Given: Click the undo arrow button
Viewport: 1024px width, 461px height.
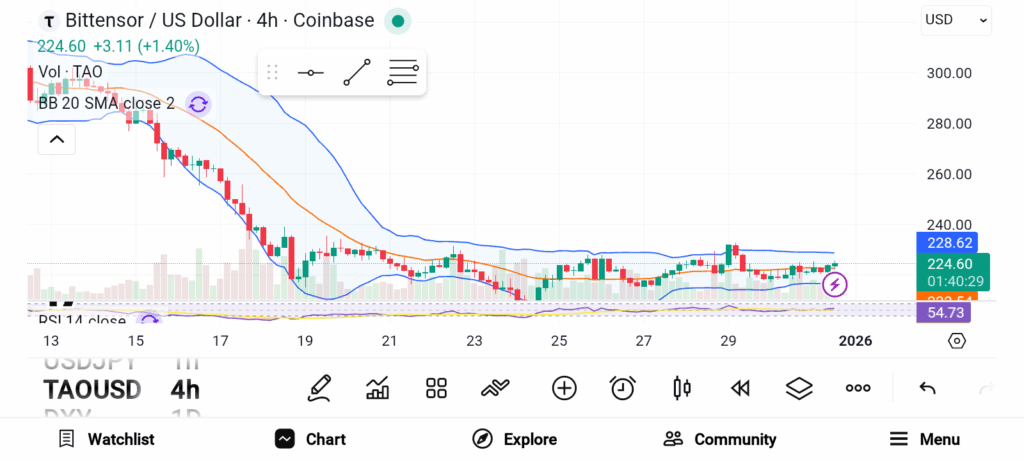Looking at the screenshot, I should coord(927,388).
